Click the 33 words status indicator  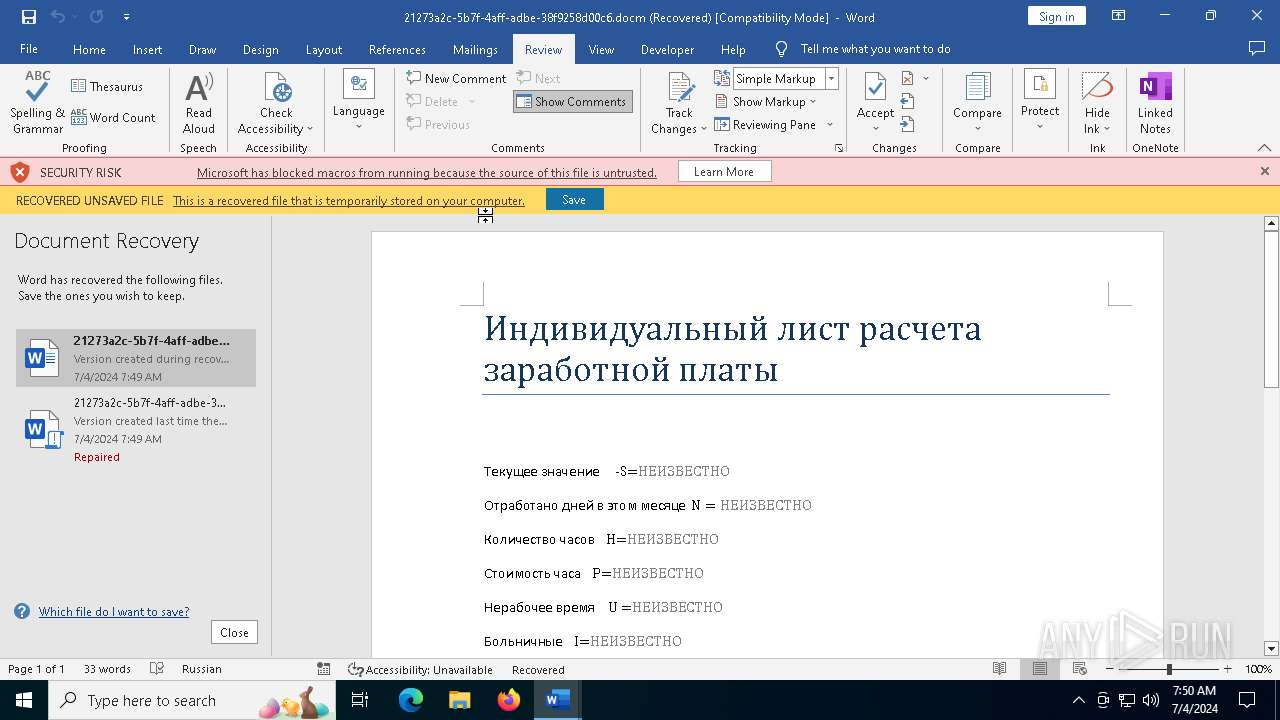point(107,669)
